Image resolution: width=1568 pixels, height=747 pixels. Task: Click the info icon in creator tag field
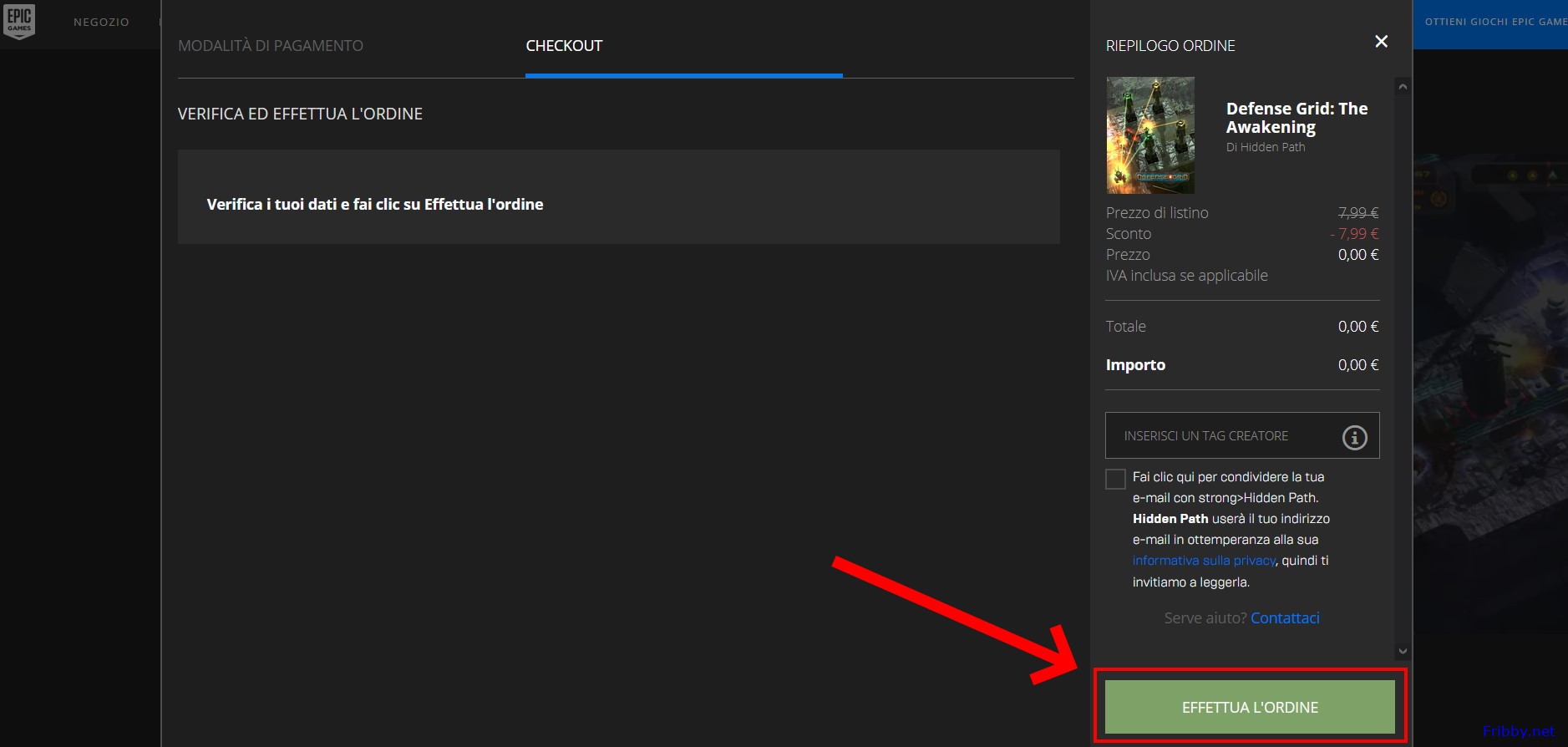[x=1354, y=437]
